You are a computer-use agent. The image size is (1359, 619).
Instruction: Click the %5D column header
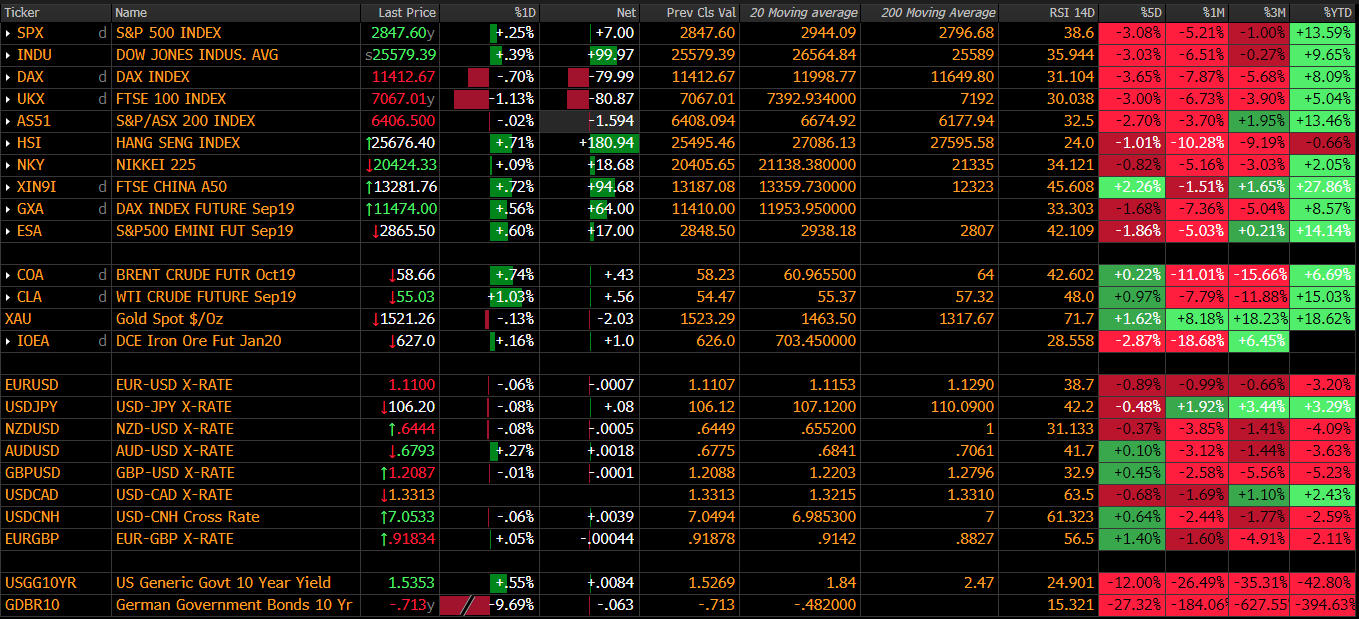click(1132, 12)
